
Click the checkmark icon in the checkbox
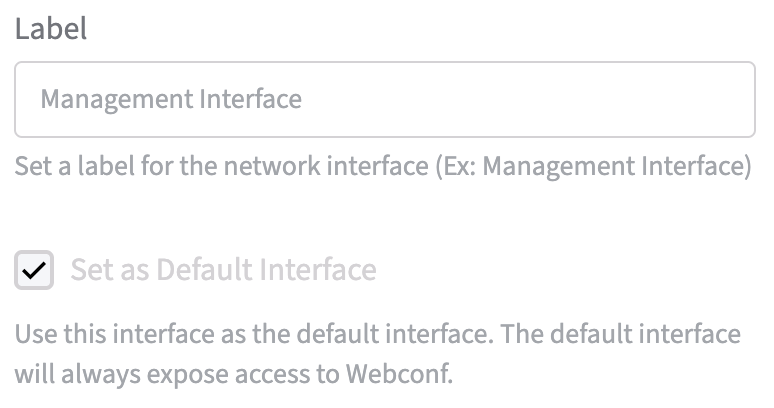pyautogui.click(x=34, y=270)
